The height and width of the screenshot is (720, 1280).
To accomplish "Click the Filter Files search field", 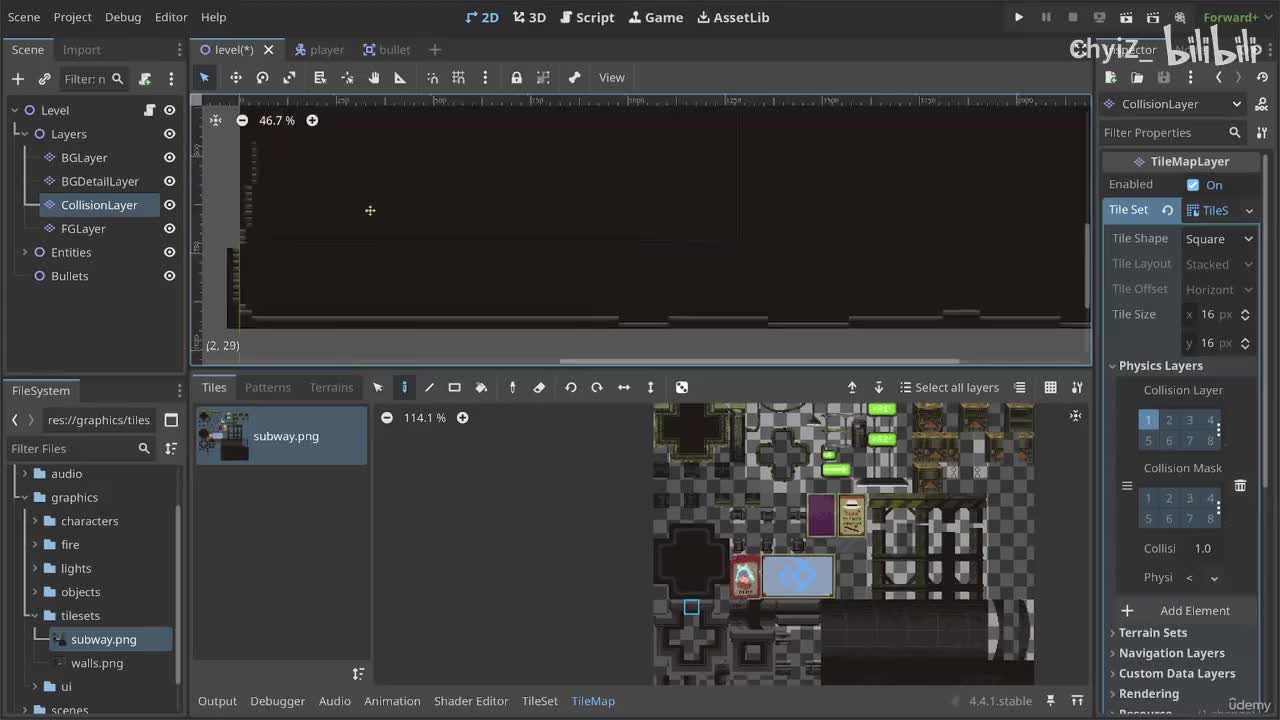I will click(x=70, y=449).
